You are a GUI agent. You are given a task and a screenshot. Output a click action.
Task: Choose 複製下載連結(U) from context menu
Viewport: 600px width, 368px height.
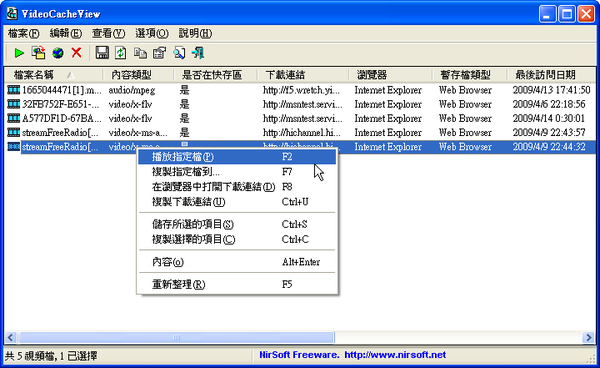[x=237, y=202]
